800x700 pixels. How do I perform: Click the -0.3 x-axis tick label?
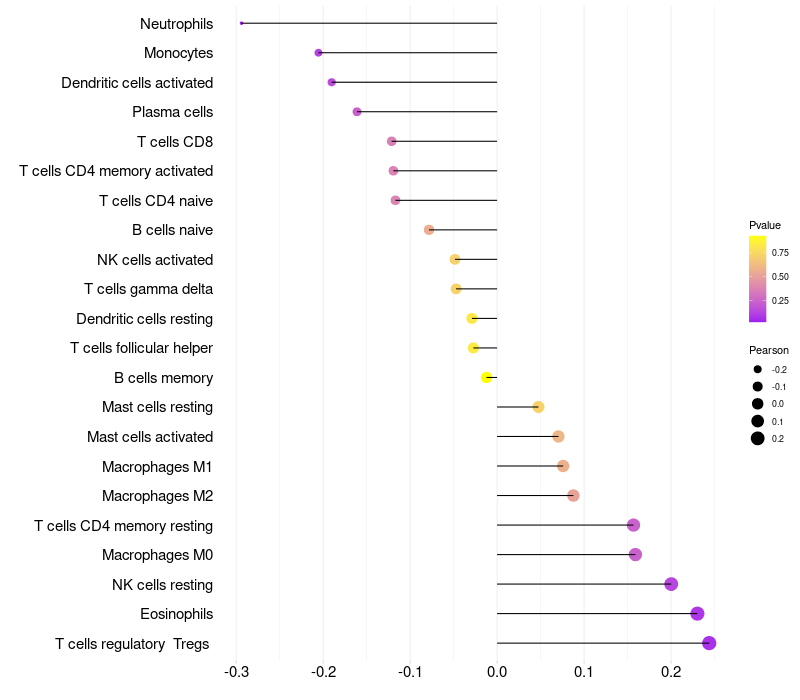click(x=236, y=671)
